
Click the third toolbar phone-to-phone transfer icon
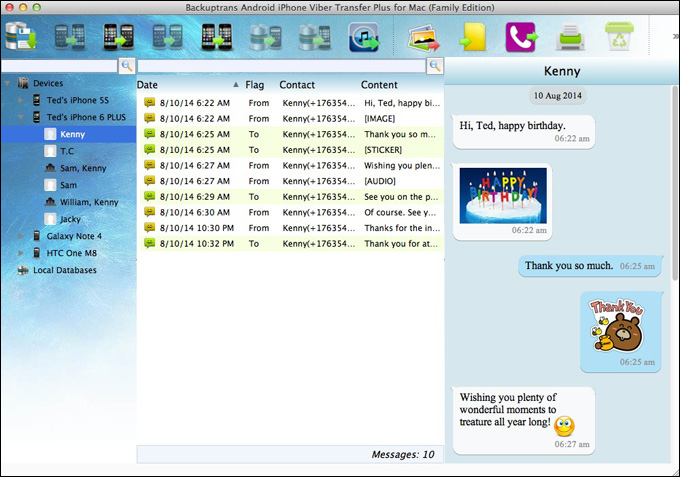pos(118,36)
